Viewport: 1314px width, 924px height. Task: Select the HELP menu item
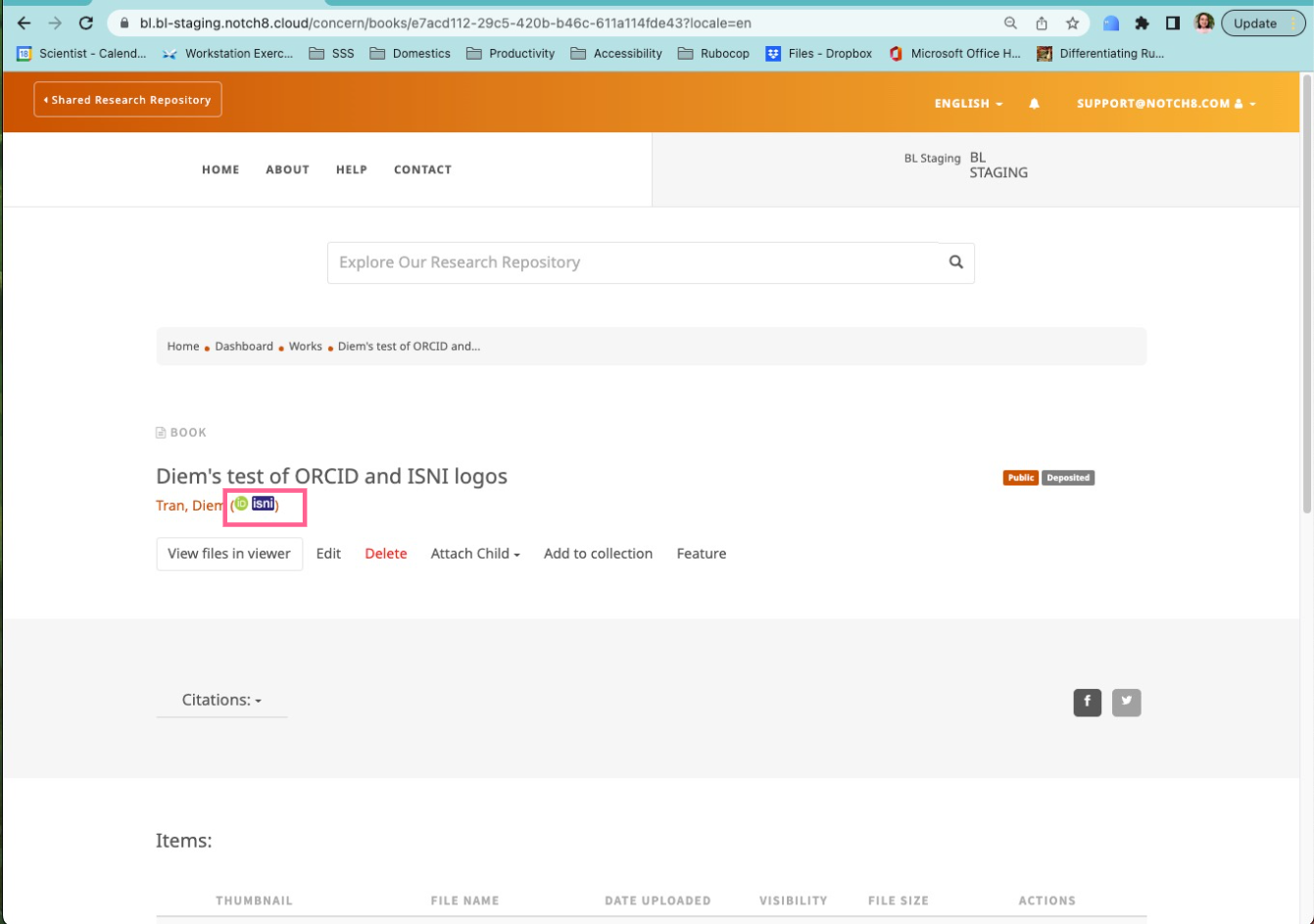[x=351, y=170]
